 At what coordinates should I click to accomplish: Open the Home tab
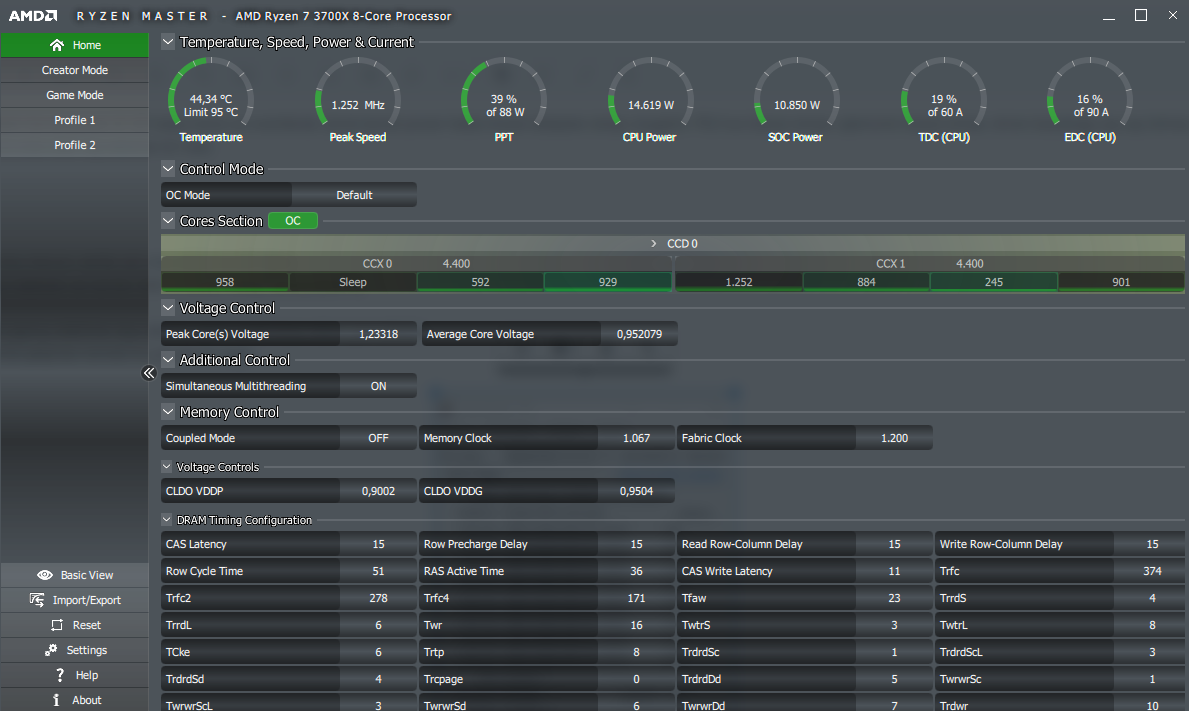[x=74, y=45]
